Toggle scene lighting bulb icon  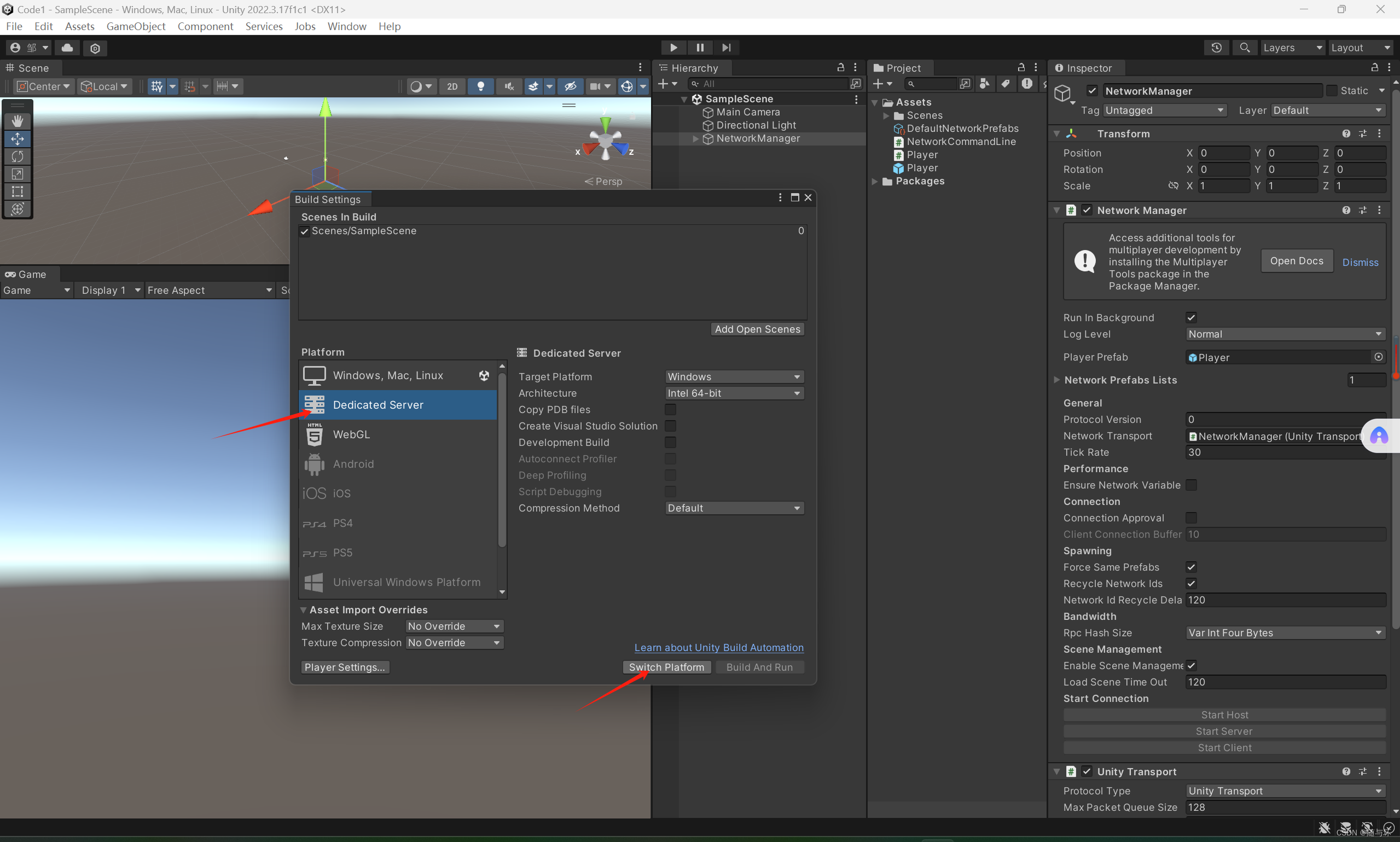[x=480, y=86]
